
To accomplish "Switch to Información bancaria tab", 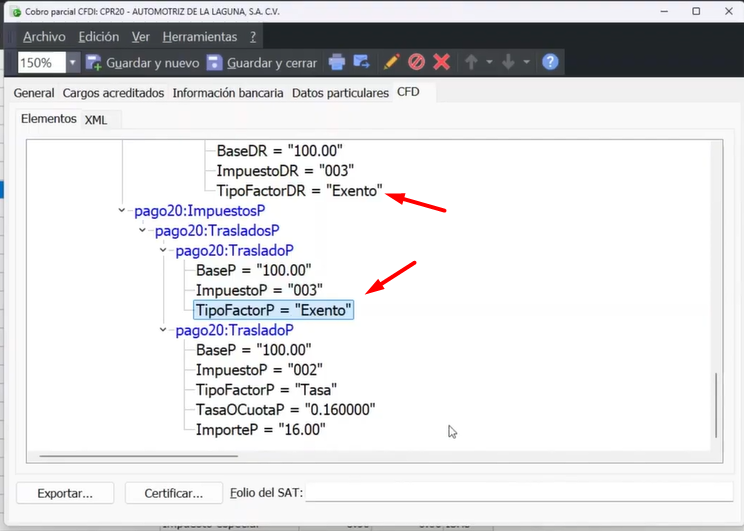I will click(228, 92).
